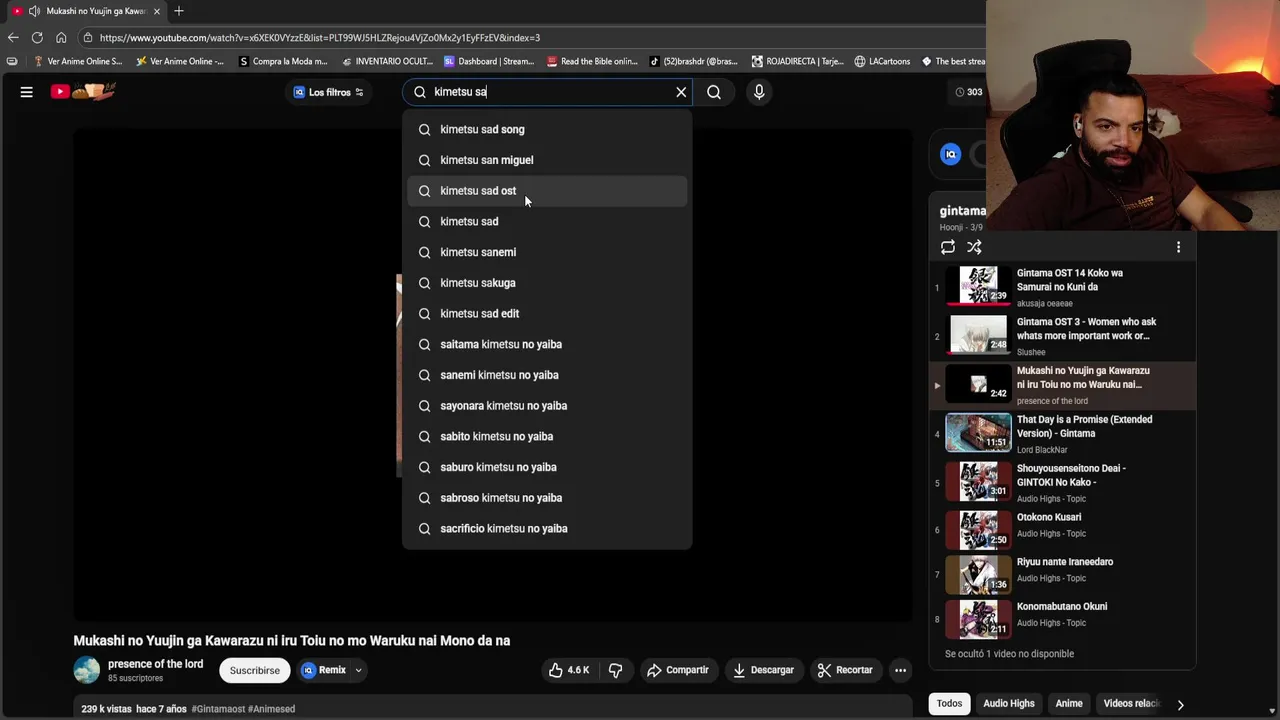The width and height of the screenshot is (1280, 720).
Task: Select That Day is a Promise playlist item
Action: 1063,433
